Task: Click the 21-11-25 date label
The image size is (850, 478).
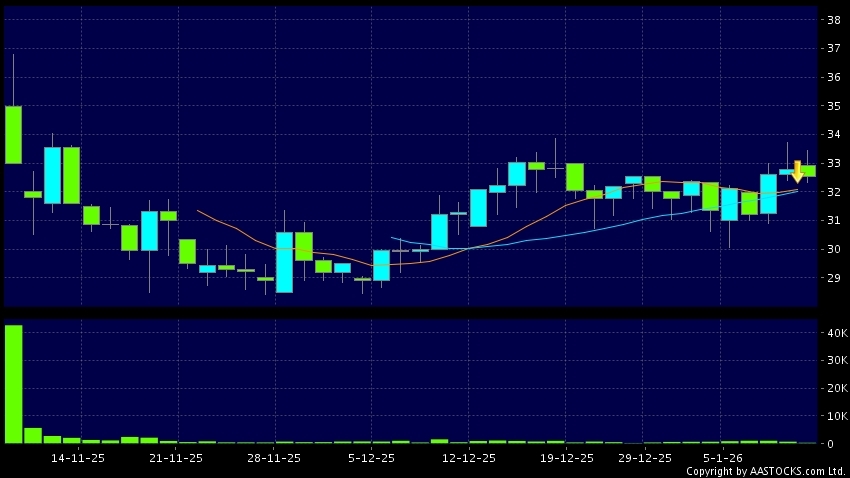Action: click(x=176, y=458)
